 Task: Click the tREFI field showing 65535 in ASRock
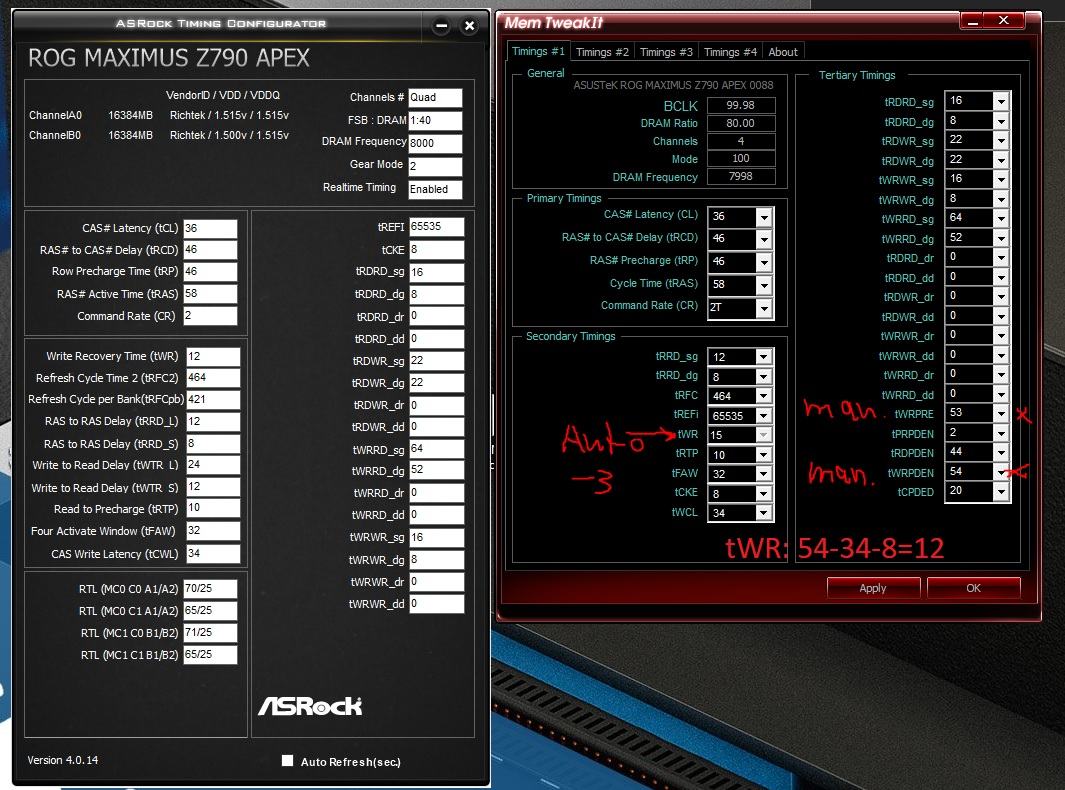pyautogui.click(x=436, y=227)
